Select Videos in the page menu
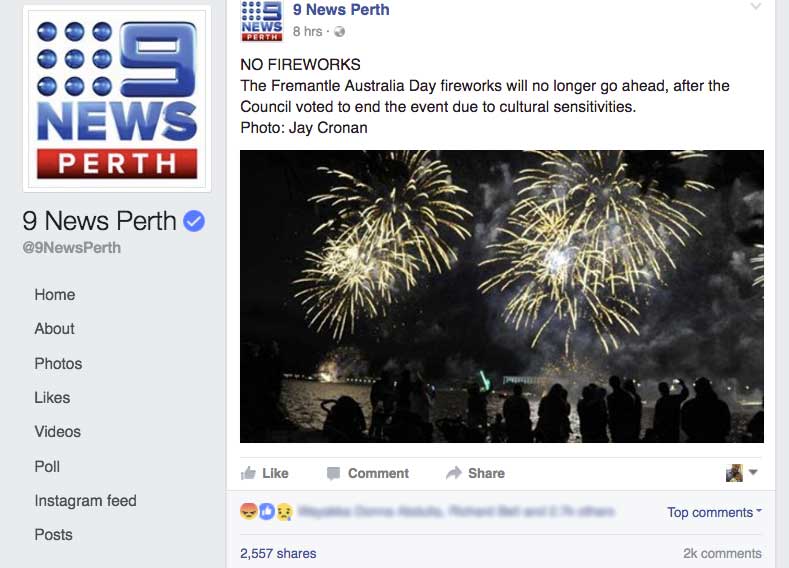 pyautogui.click(x=57, y=432)
